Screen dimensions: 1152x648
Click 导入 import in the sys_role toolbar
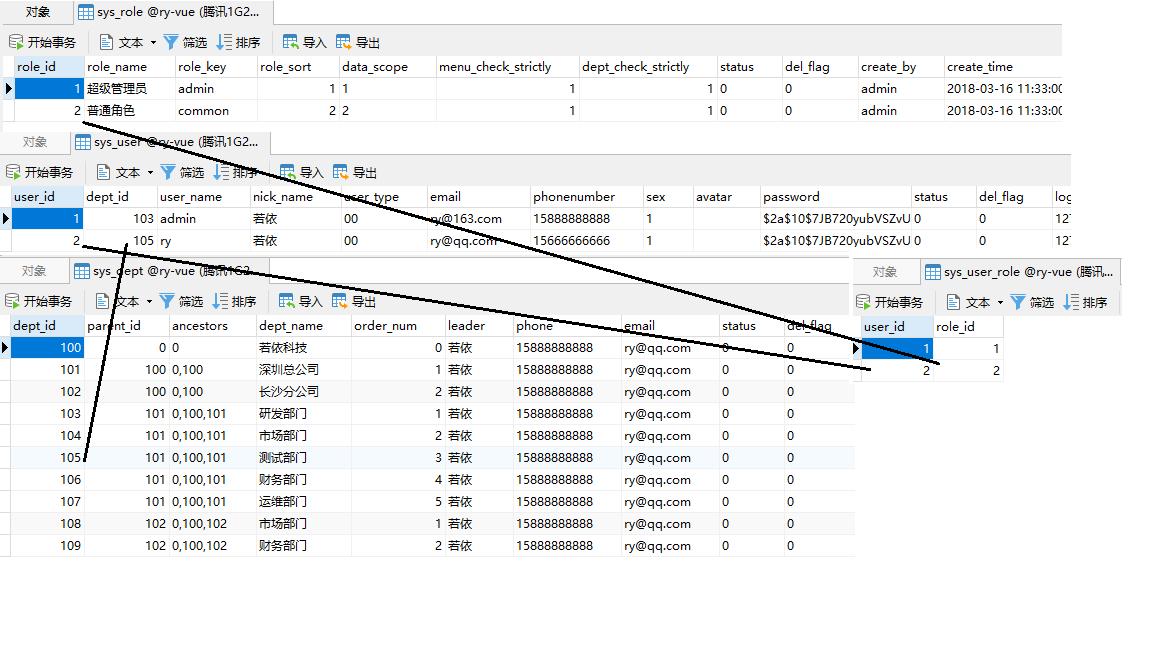click(x=304, y=42)
